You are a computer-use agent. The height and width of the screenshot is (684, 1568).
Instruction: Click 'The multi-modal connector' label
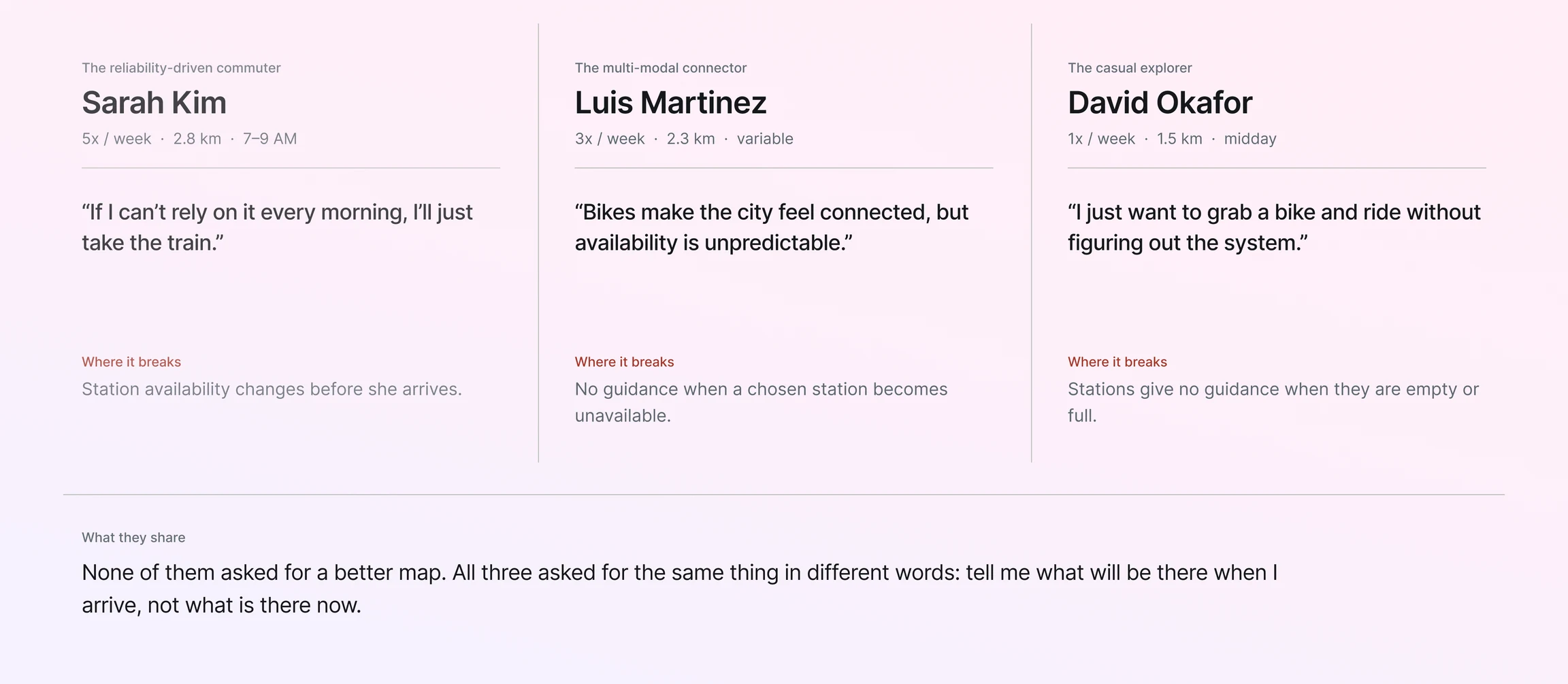(x=660, y=68)
